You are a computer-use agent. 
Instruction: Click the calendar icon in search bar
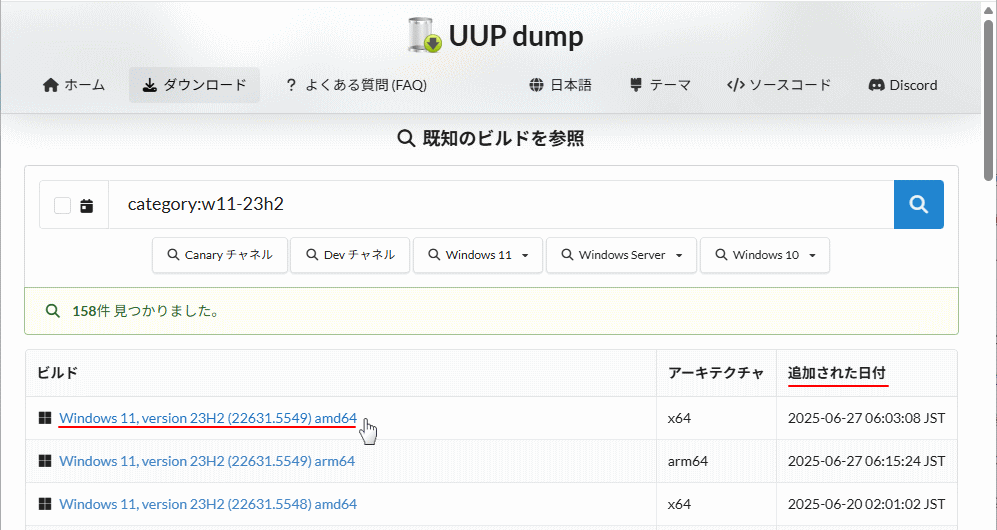[x=86, y=205]
